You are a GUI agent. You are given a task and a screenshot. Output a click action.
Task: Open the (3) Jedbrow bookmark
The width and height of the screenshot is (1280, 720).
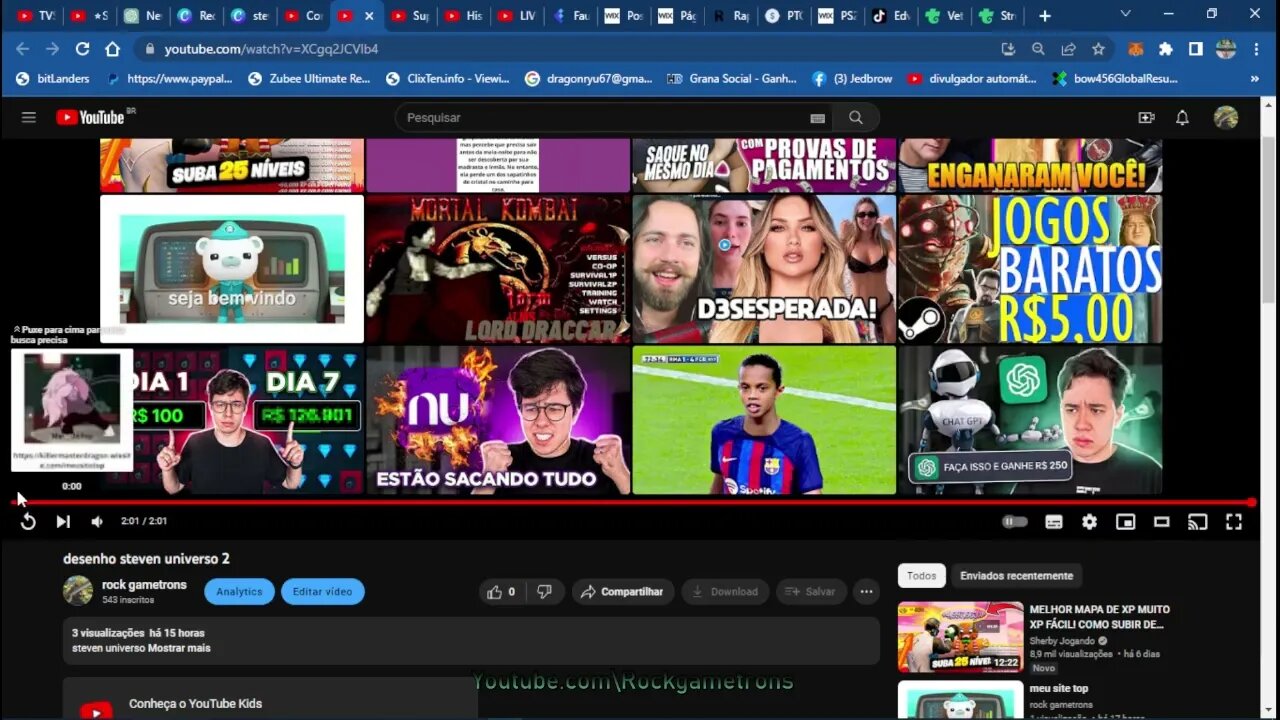coord(852,78)
